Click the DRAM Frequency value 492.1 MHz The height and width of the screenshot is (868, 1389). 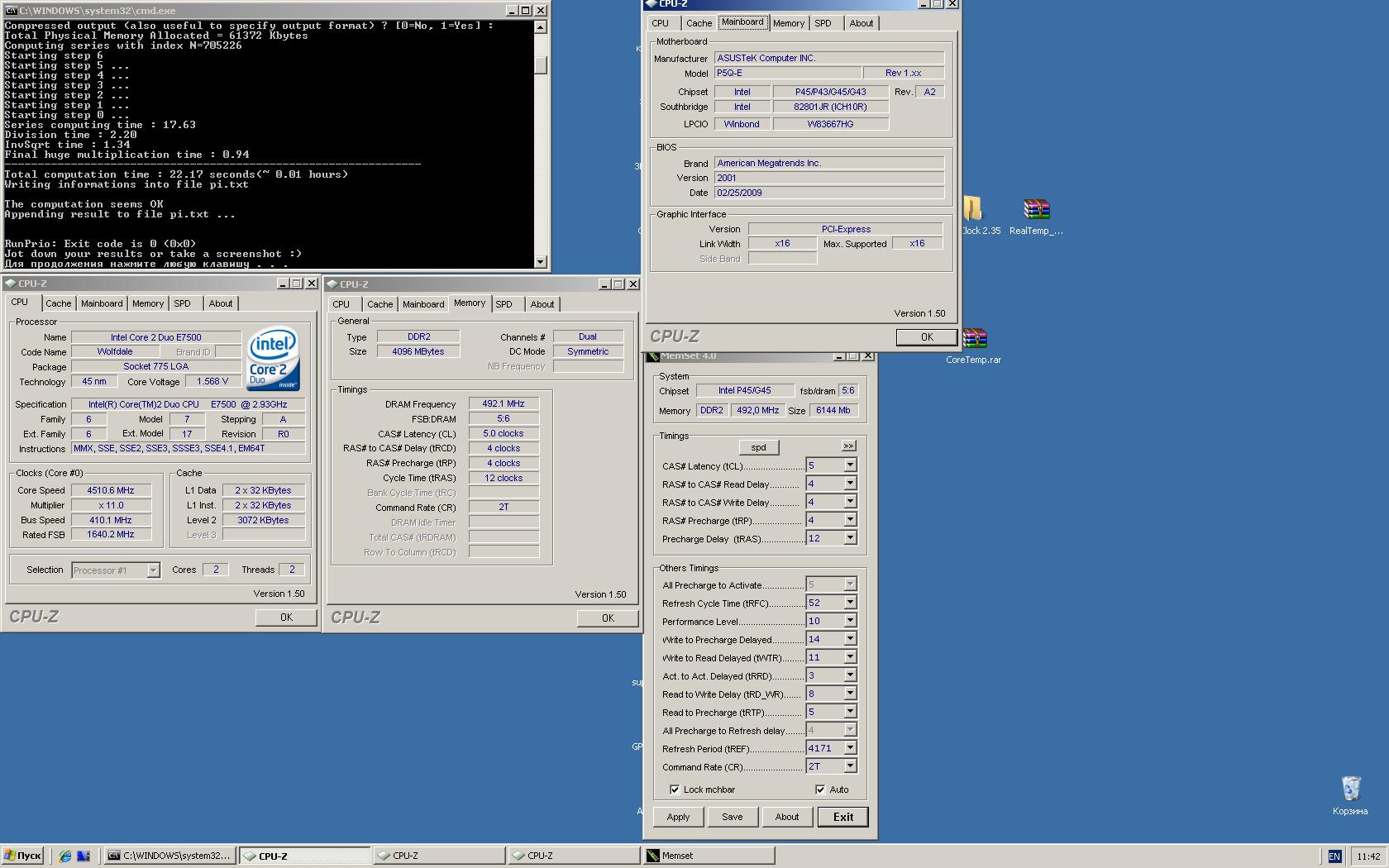click(x=504, y=403)
